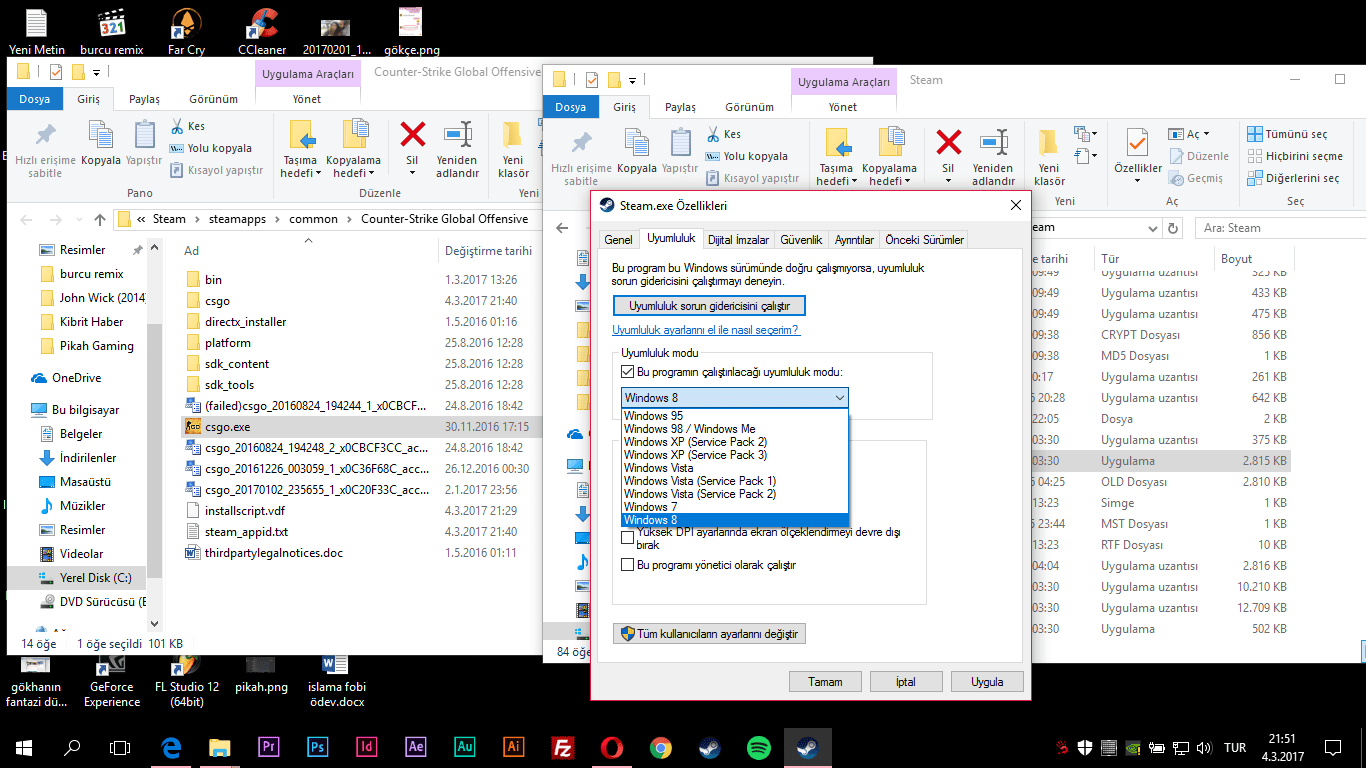Select Windows 7 in compatibility list
The height and width of the screenshot is (768, 1368).
coord(735,507)
